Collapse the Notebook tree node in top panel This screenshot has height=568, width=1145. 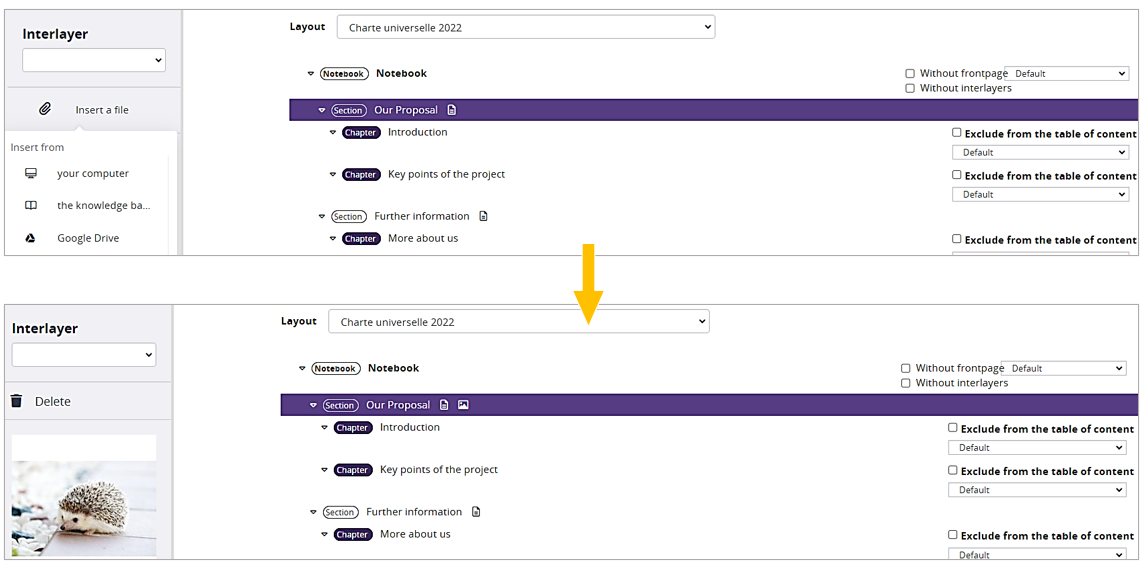[x=310, y=74]
